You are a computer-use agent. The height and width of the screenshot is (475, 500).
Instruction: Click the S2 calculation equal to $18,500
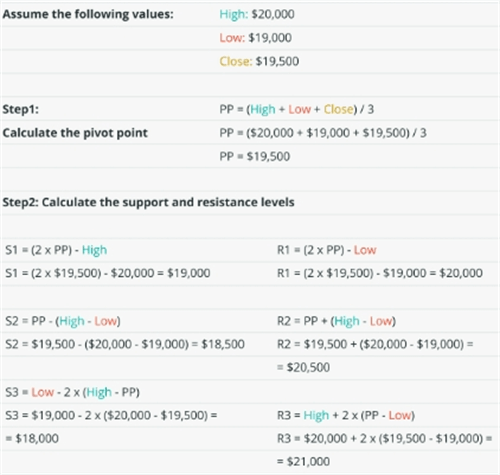coord(125,344)
